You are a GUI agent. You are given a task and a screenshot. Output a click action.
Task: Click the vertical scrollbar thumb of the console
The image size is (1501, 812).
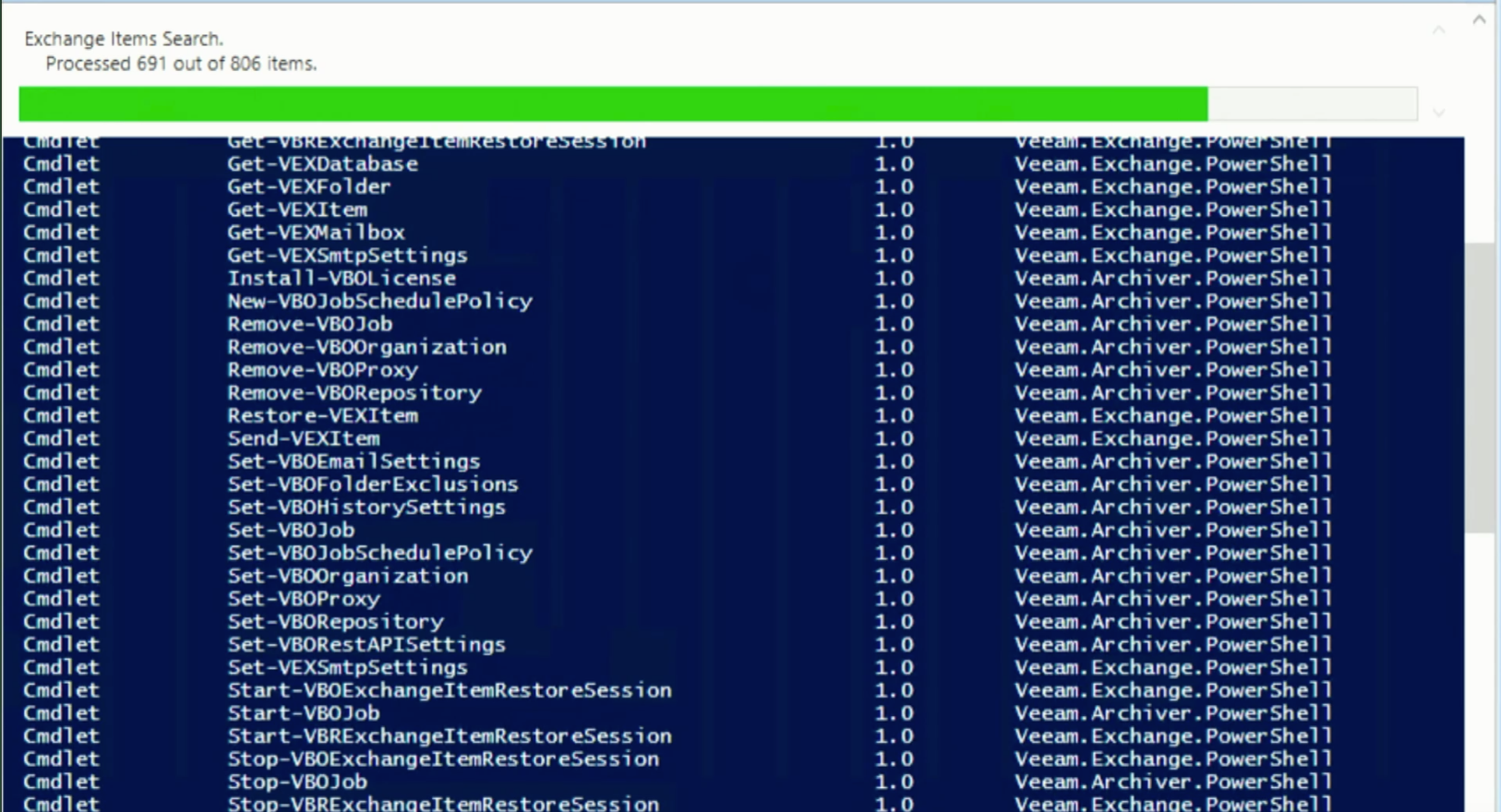pos(1480,388)
